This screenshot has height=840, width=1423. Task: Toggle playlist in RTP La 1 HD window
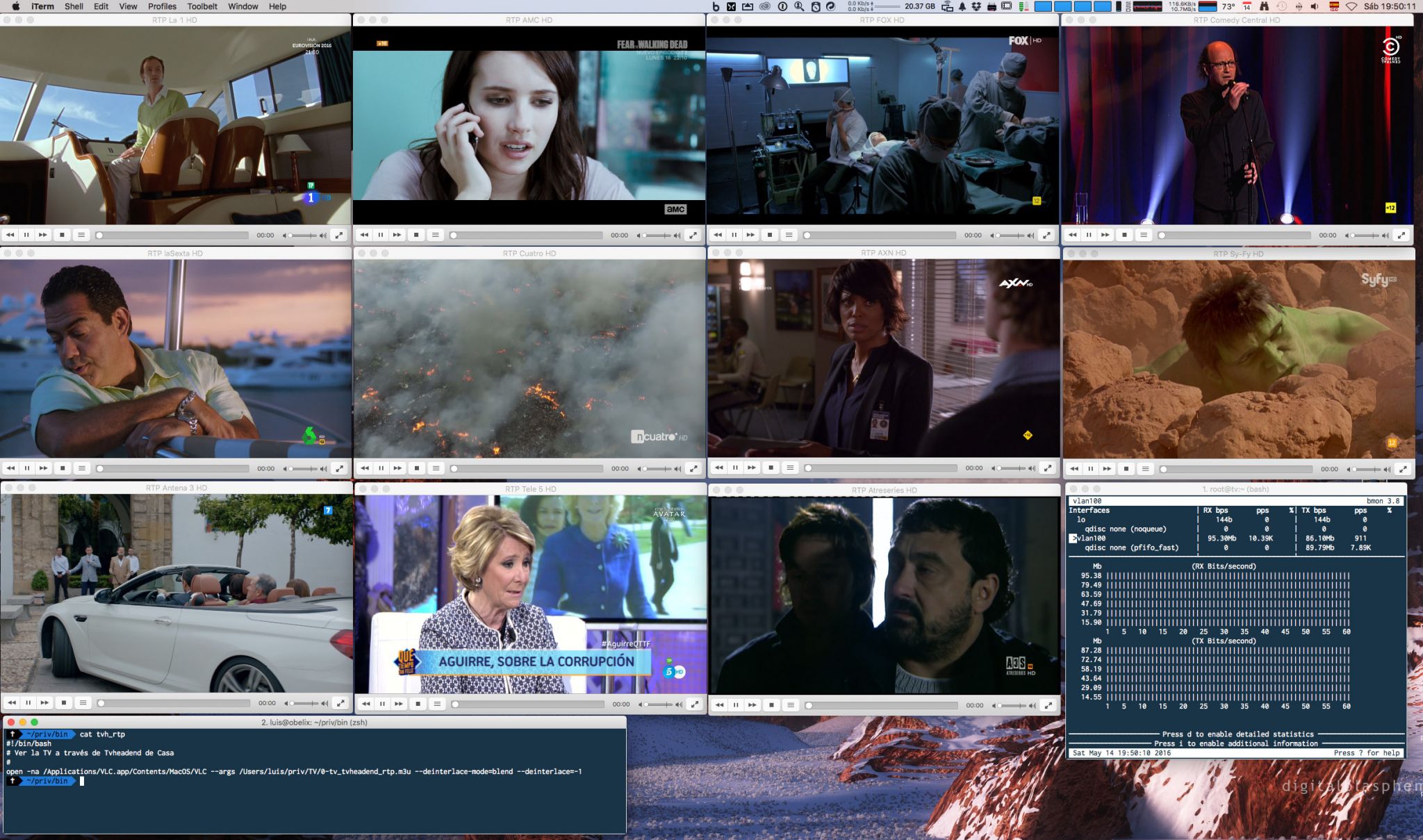coord(81,235)
